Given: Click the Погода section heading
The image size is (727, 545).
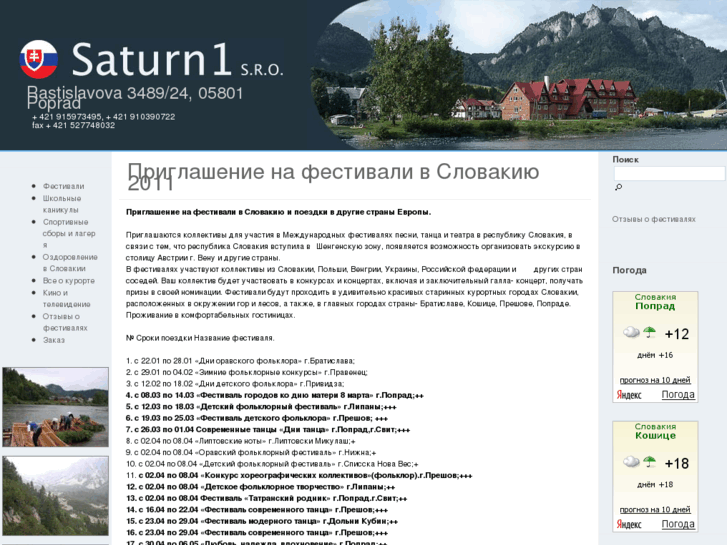Looking at the screenshot, I should click(629, 270).
